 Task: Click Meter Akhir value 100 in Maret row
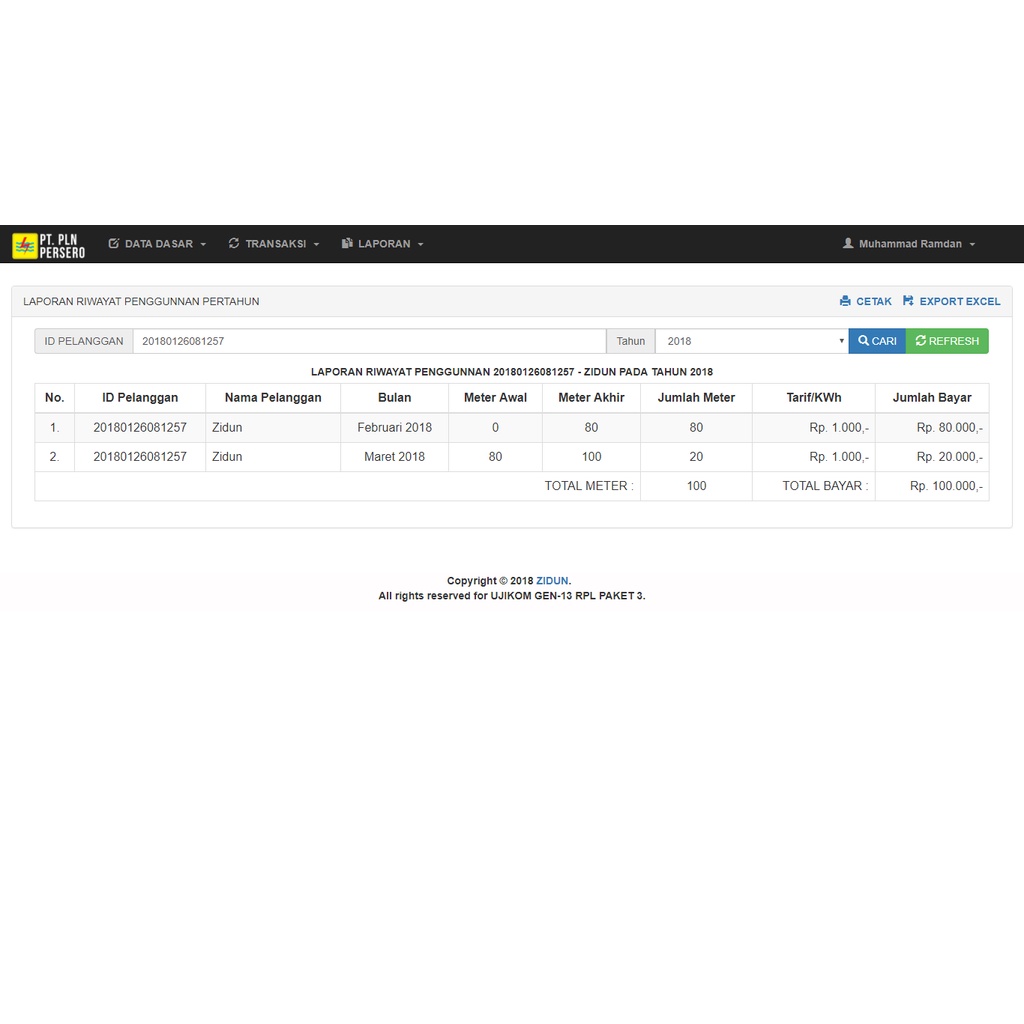pyautogui.click(x=591, y=457)
